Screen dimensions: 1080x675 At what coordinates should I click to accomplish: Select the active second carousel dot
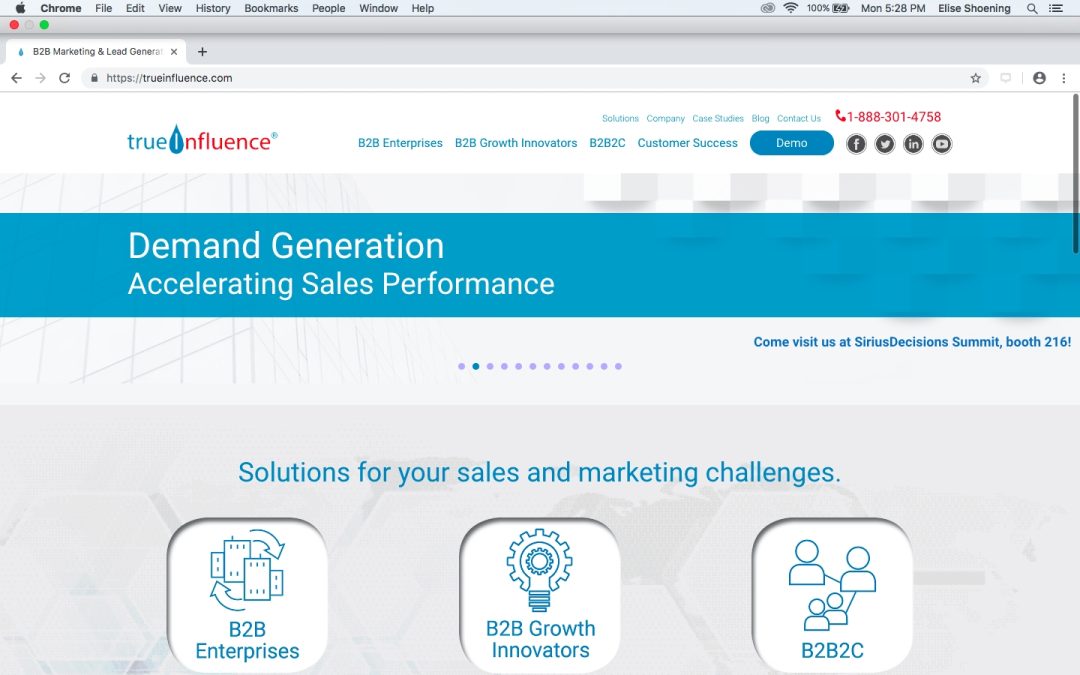click(x=476, y=366)
